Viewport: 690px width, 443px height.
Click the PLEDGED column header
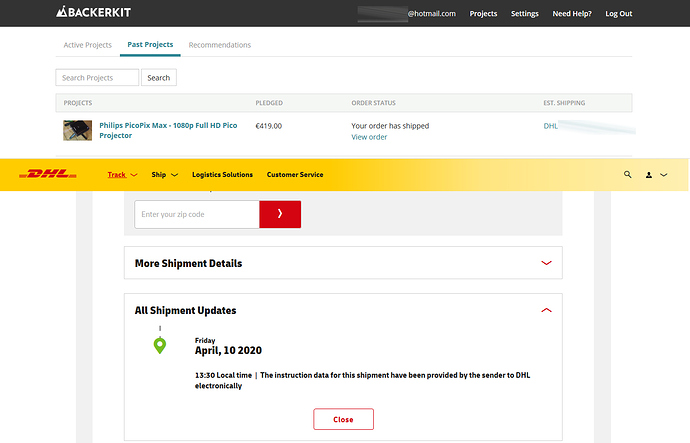pyautogui.click(x=269, y=103)
